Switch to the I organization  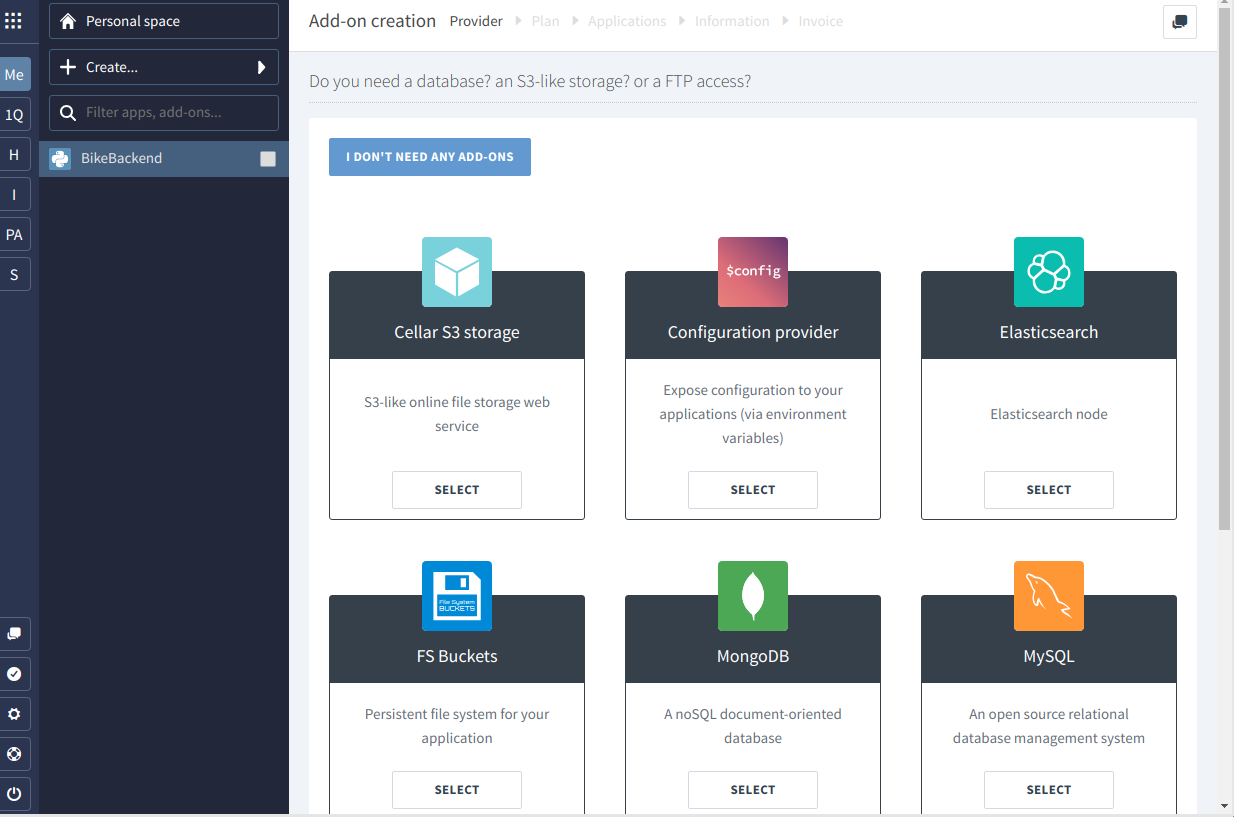[14, 195]
